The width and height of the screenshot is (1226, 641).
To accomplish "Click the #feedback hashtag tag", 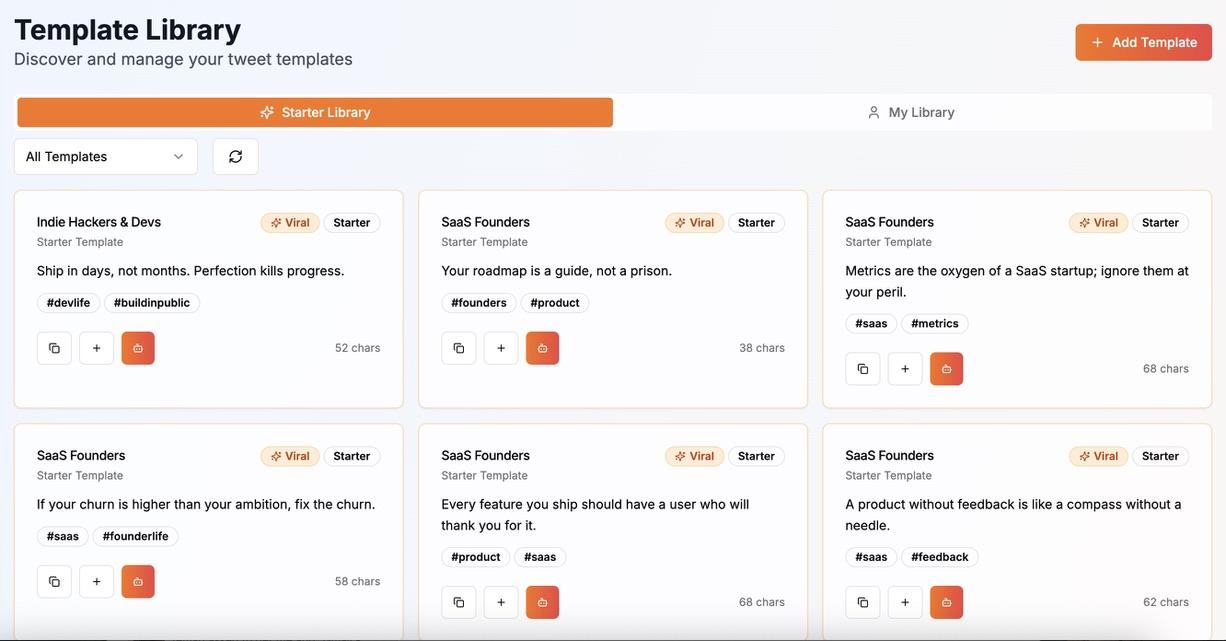I will pyautogui.click(x=939, y=557).
